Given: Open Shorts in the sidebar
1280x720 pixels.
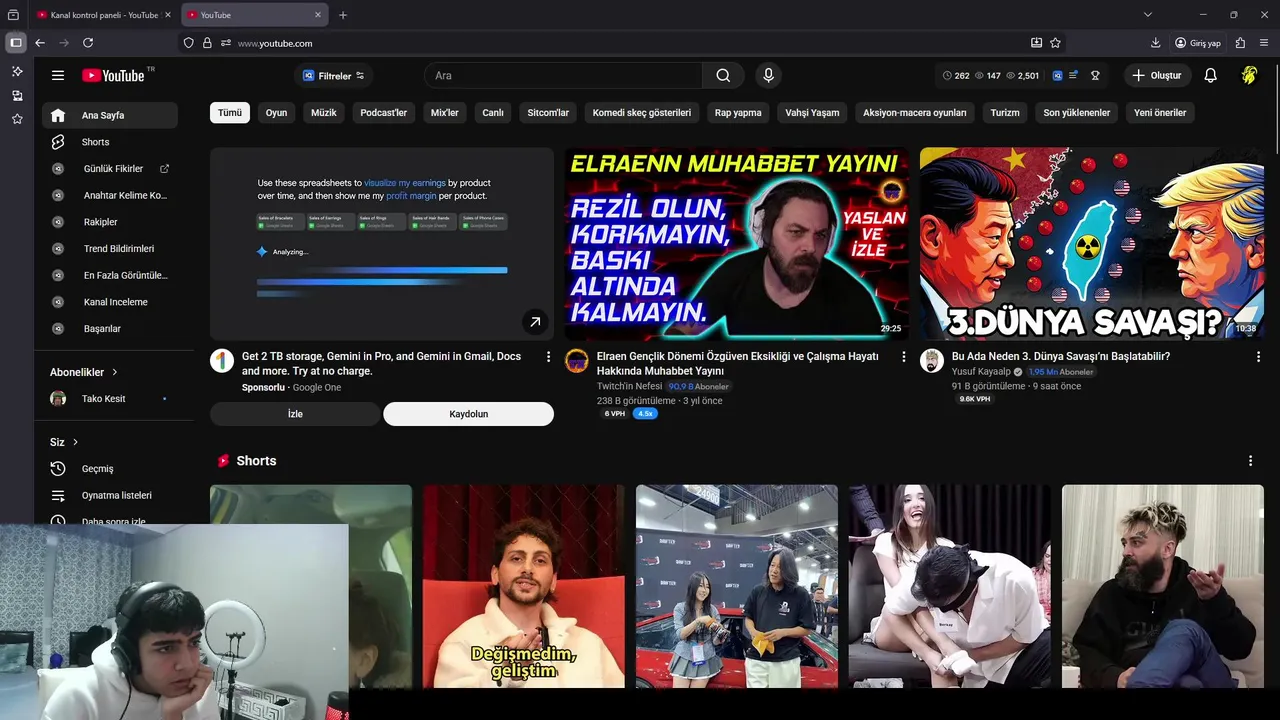Looking at the screenshot, I should (x=110, y=142).
